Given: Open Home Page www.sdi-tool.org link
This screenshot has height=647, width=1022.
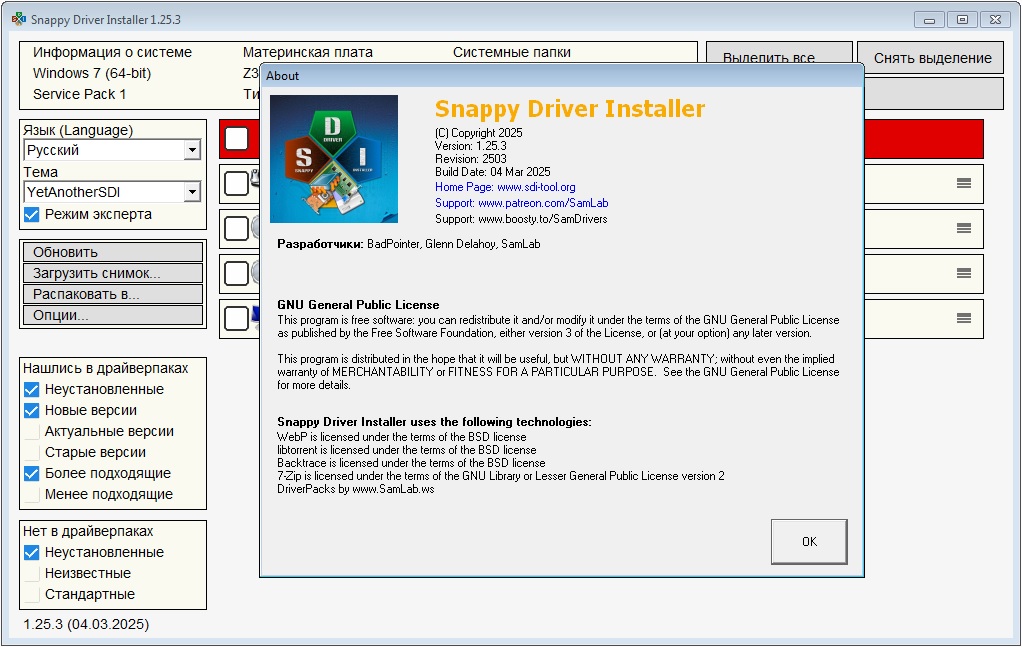Looking at the screenshot, I should click(505, 187).
